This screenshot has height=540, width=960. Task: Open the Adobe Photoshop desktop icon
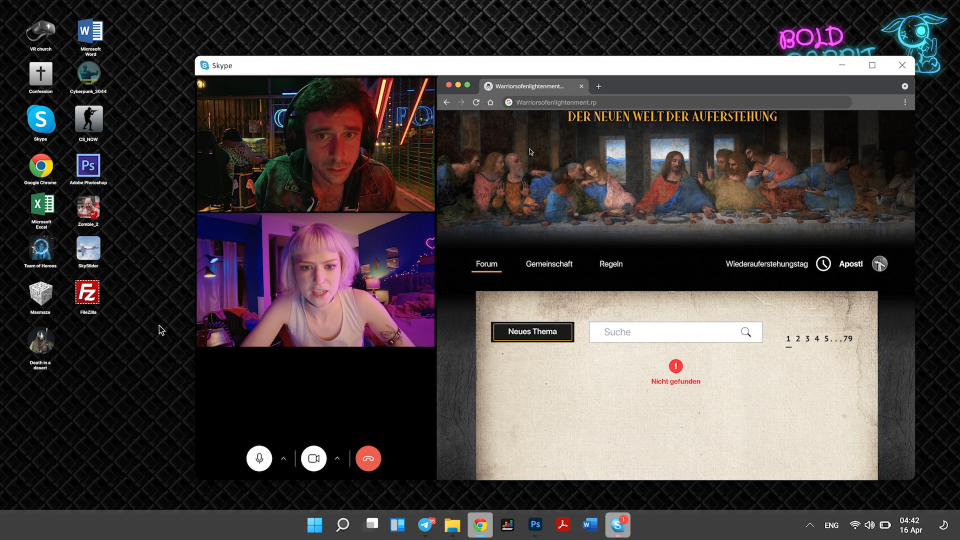pos(88,169)
